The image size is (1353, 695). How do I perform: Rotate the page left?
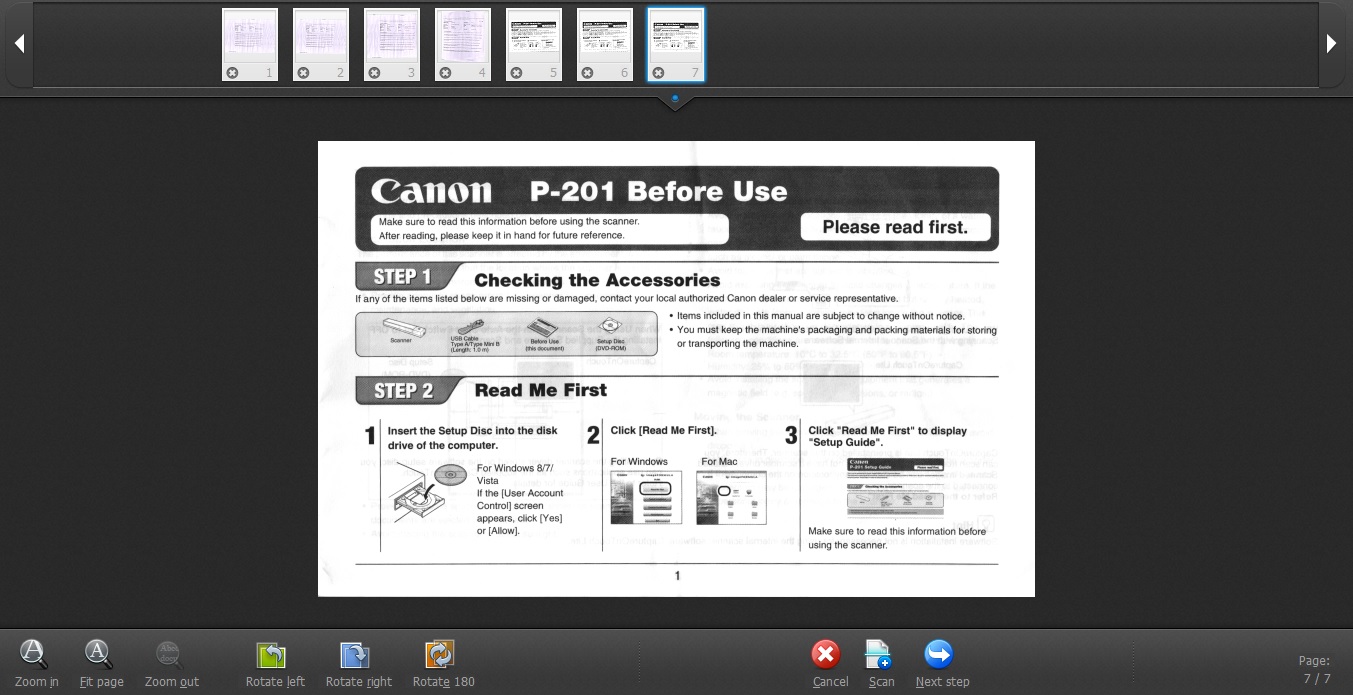271,655
